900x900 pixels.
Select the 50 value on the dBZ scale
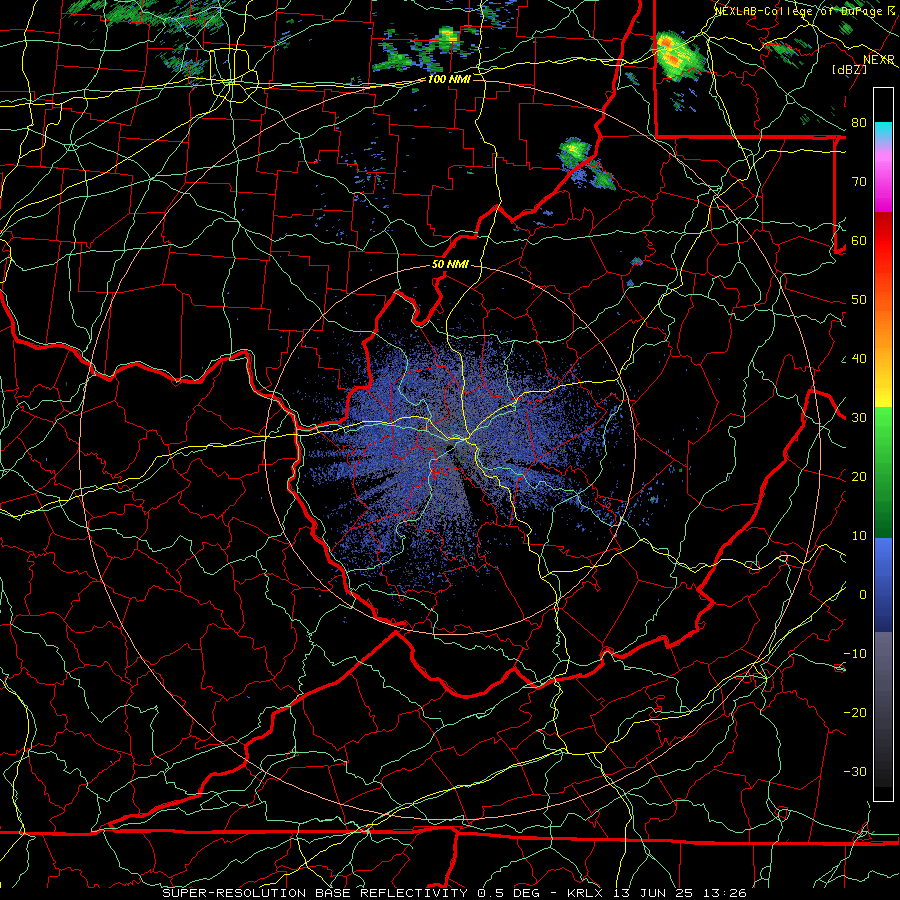859,300
